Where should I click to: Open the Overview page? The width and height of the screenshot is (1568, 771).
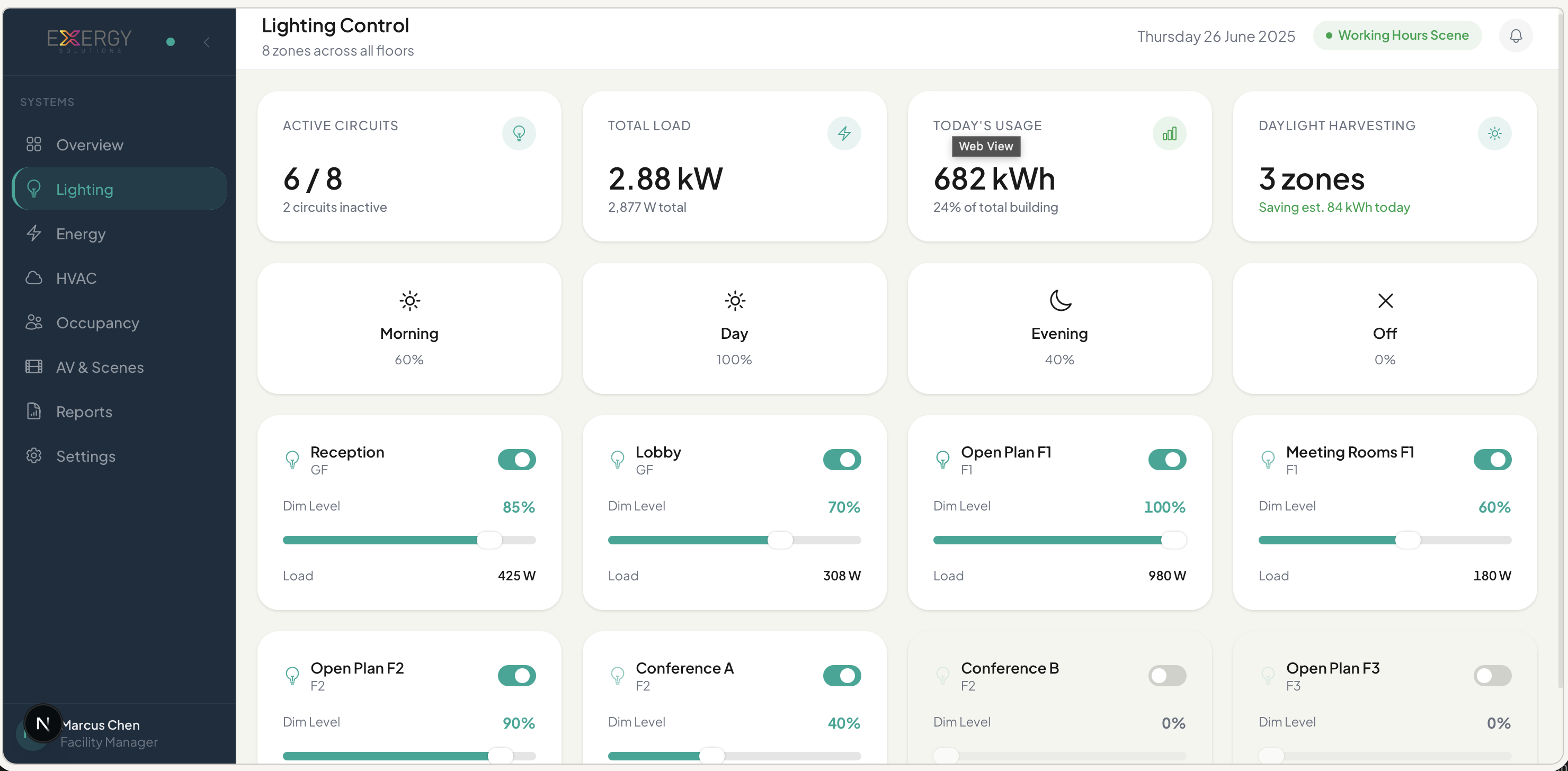(119, 145)
